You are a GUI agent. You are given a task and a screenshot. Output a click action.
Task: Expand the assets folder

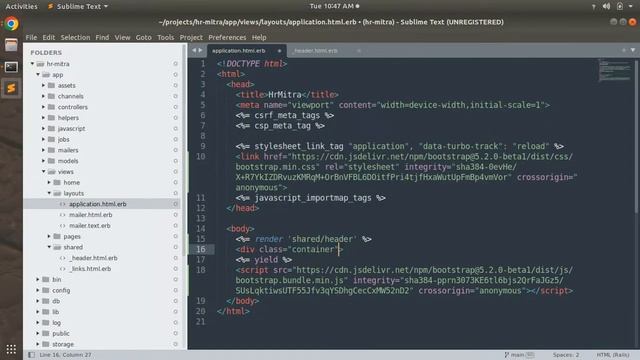[43, 85]
